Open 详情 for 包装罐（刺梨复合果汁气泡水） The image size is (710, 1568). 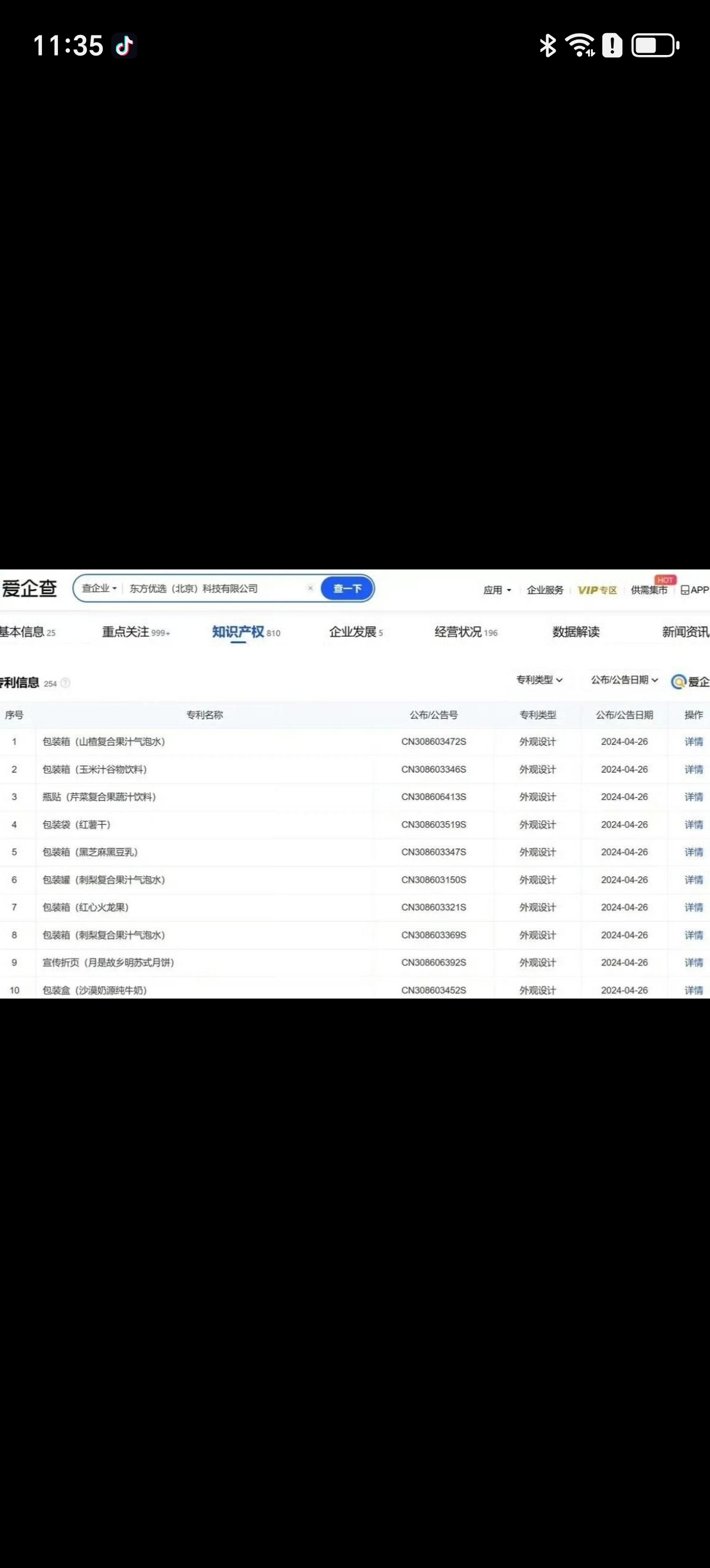click(x=693, y=880)
